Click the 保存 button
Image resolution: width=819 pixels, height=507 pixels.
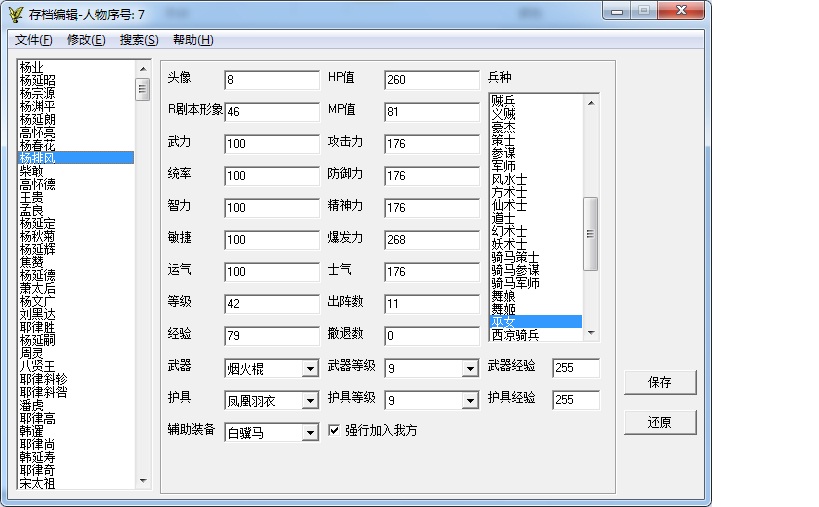pos(660,382)
